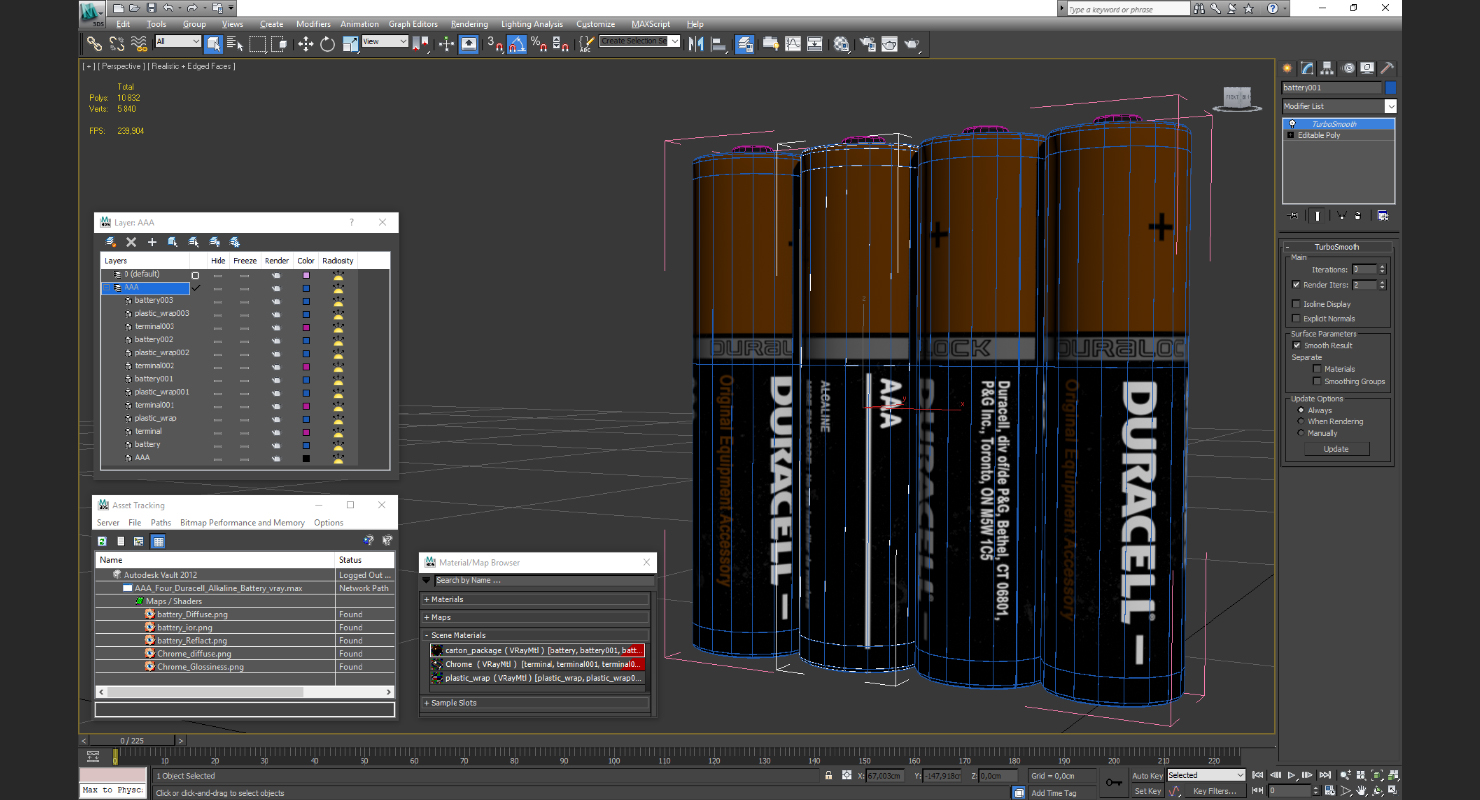Click the battery001 object color swatch
1480x800 pixels.
[1390, 88]
